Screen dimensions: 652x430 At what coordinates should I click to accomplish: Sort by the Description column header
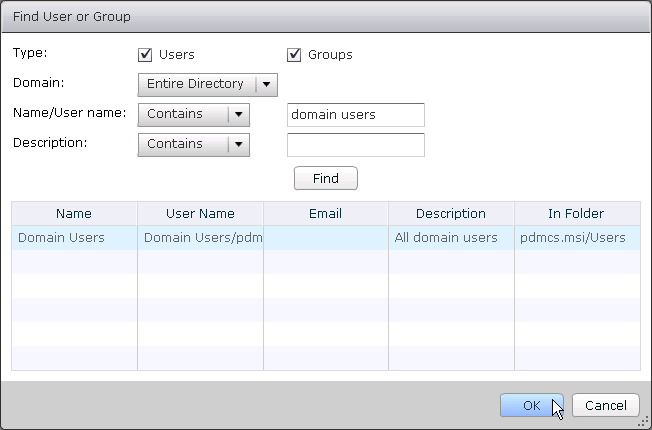click(451, 213)
